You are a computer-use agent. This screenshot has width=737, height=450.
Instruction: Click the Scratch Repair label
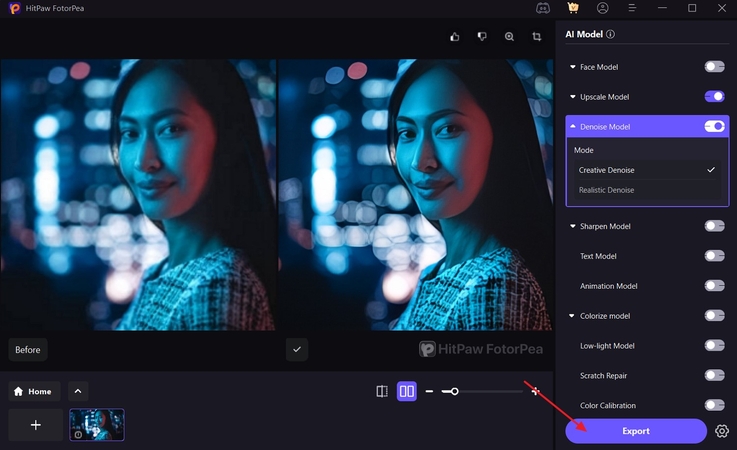[x=604, y=375]
